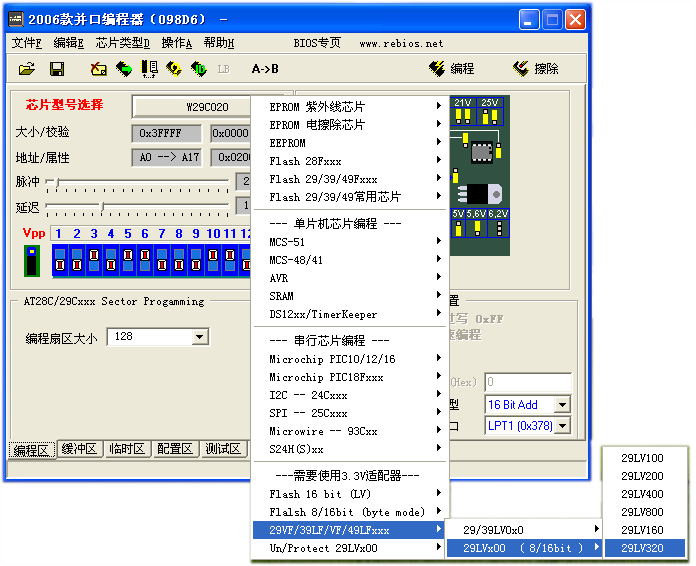Open the 芯片类型D menu
The height and width of the screenshot is (566, 696).
[123, 43]
